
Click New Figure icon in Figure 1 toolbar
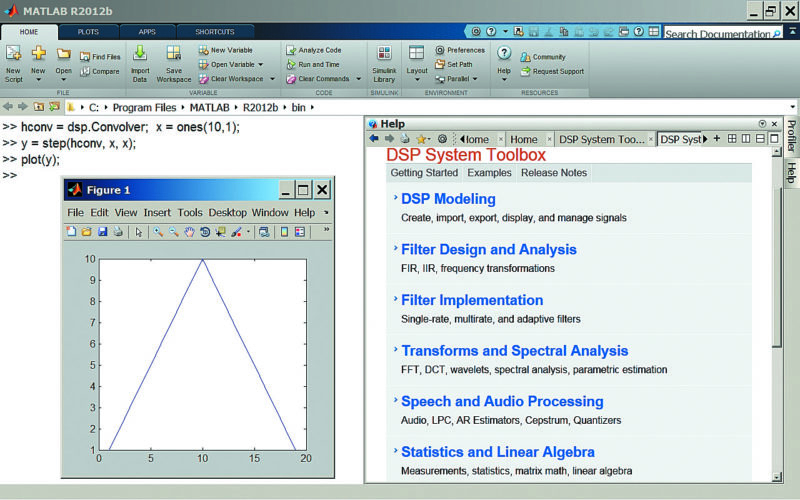(71, 232)
